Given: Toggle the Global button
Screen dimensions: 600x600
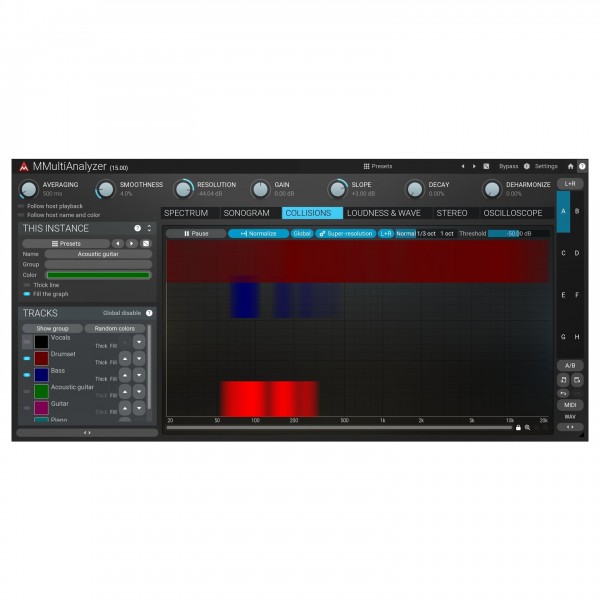Looking at the screenshot, I should click(x=302, y=233).
